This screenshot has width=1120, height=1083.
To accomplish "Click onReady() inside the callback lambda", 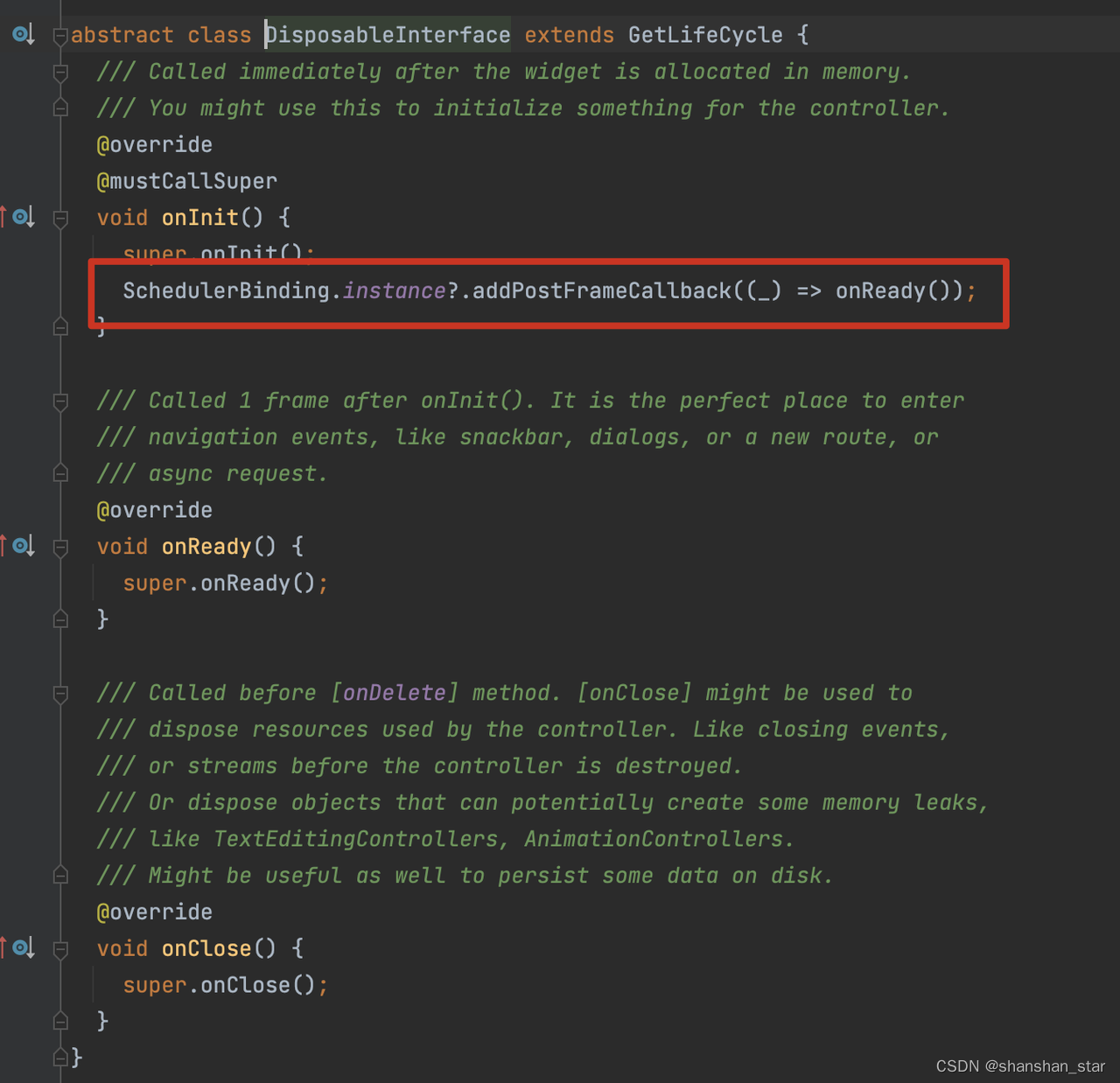I will [x=892, y=290].
